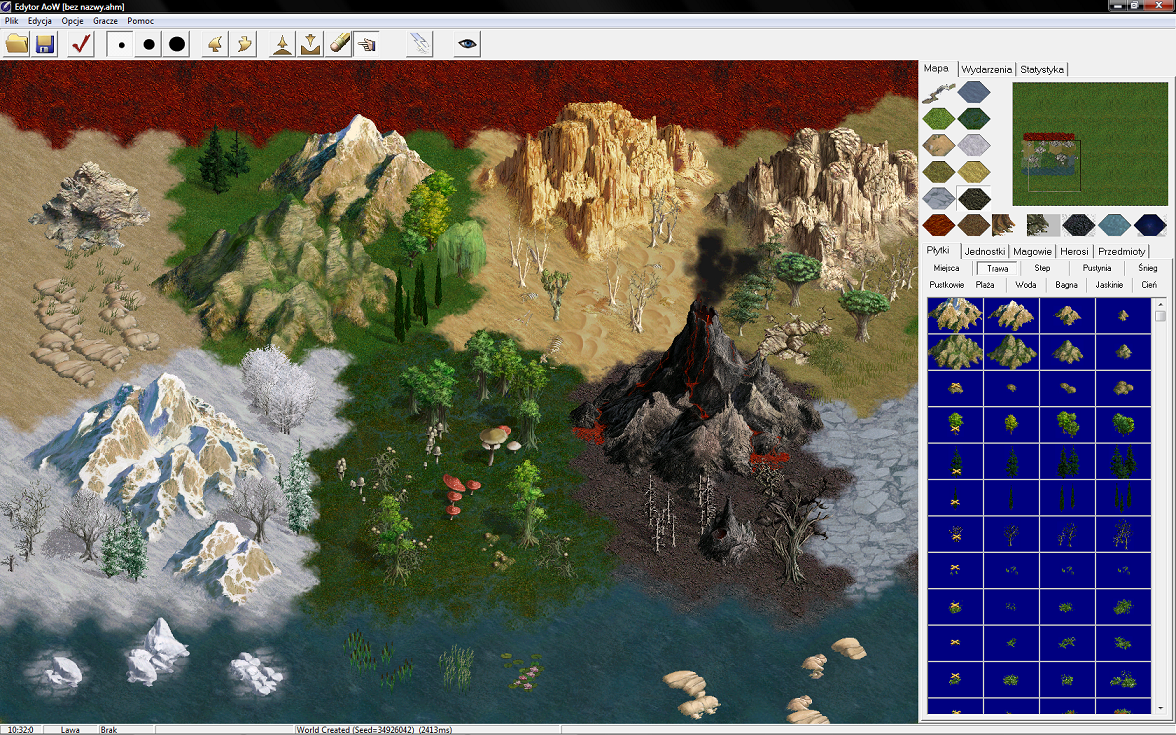Select the tree roots terrain icon
The height and width of the screenshot is (735, 1176).
coord(1004,224)
